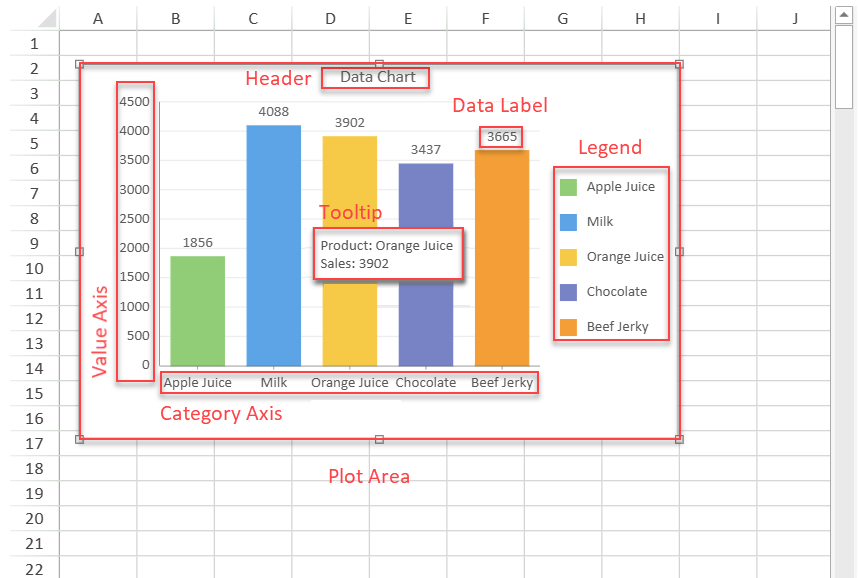Click the select-all corner triangle
The height and width of the screenshot is (578, 858).
click(48, 19)
